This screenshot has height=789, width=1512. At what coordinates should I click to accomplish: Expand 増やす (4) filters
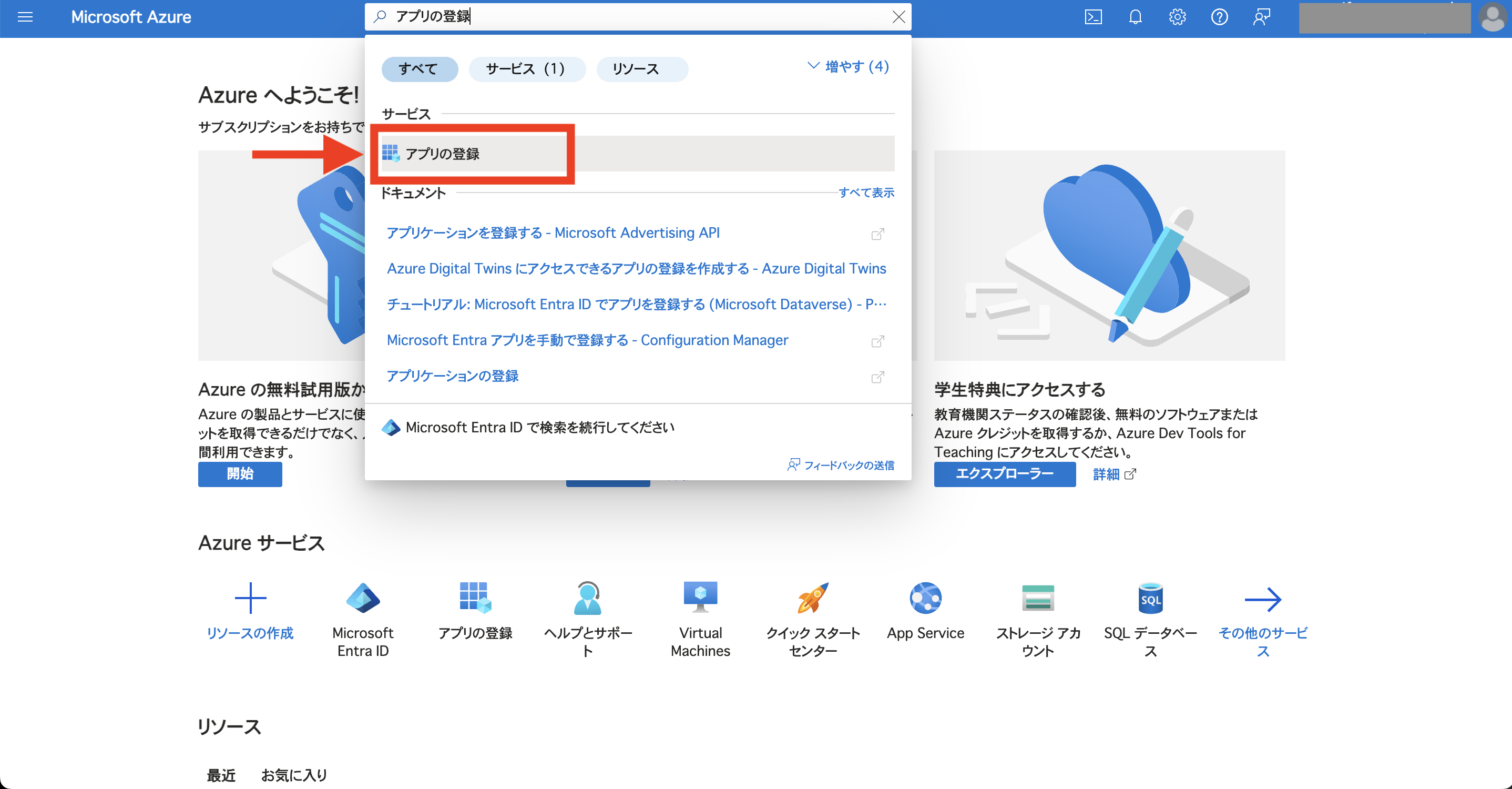(x=849, y=66)
